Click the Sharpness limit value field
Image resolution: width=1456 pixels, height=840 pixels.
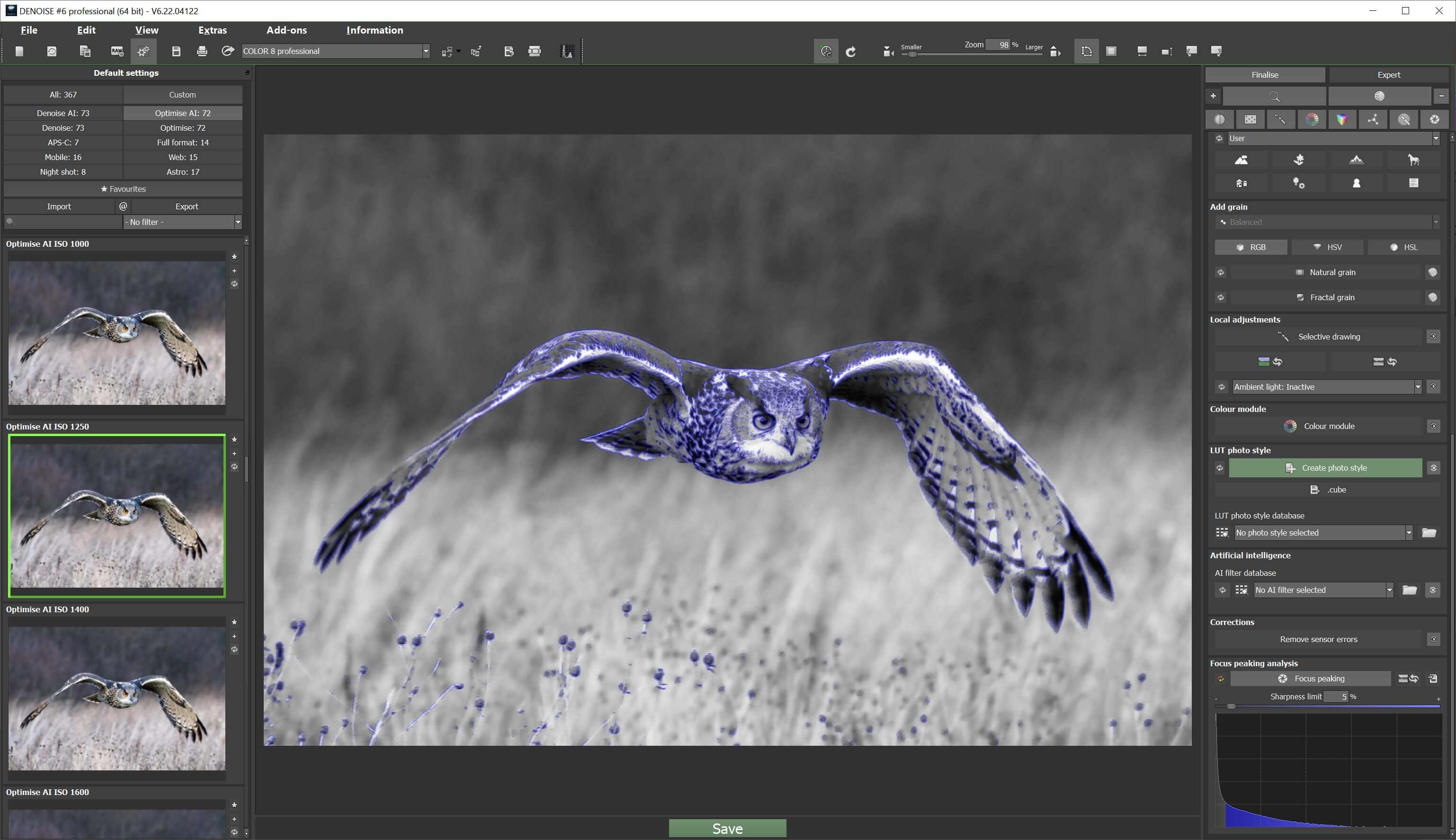pyautogui.click(x=1336, y=697)
